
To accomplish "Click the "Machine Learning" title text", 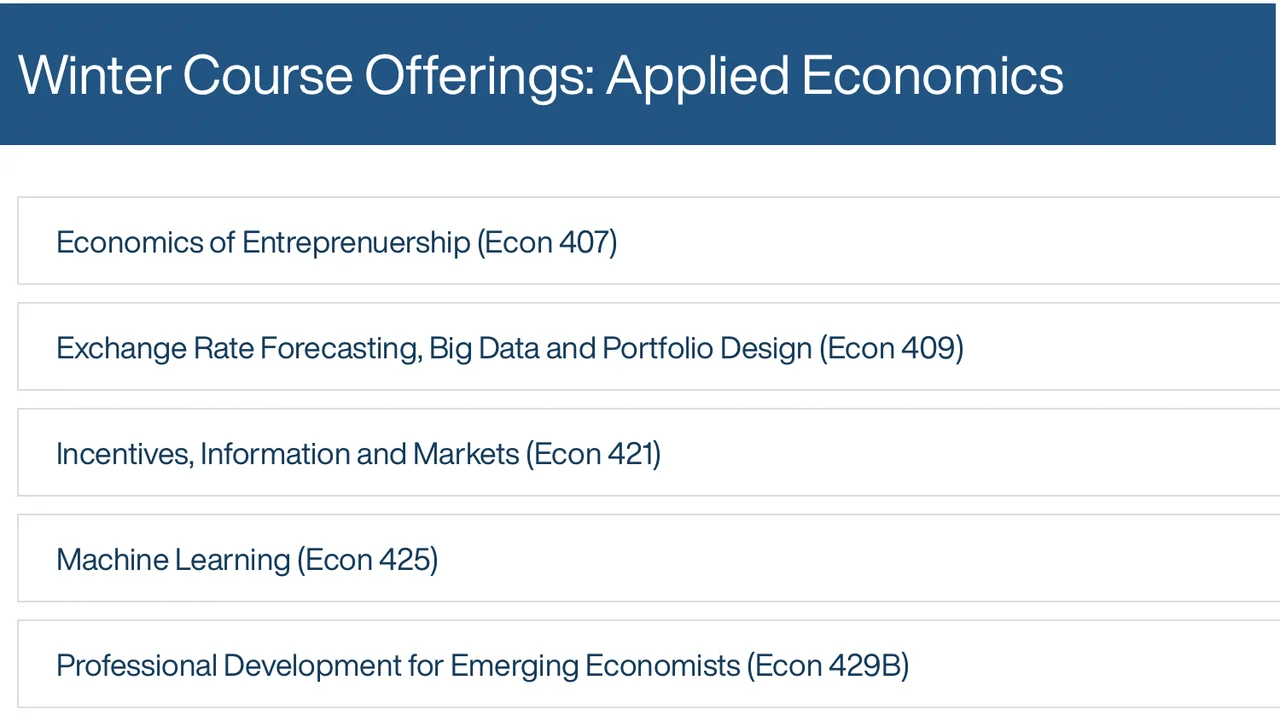I will (x=173, y=560).
